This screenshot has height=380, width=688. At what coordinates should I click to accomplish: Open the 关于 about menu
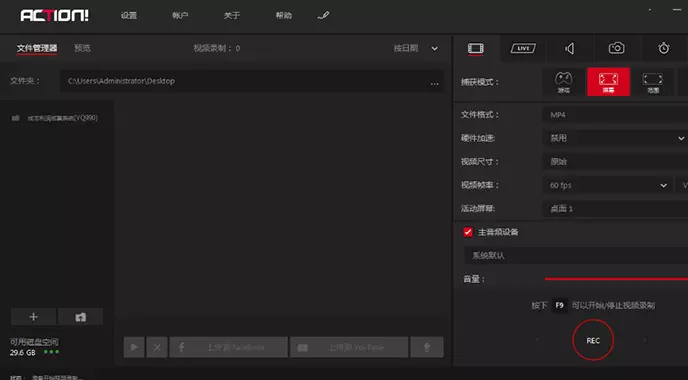(x=232, y=16)
